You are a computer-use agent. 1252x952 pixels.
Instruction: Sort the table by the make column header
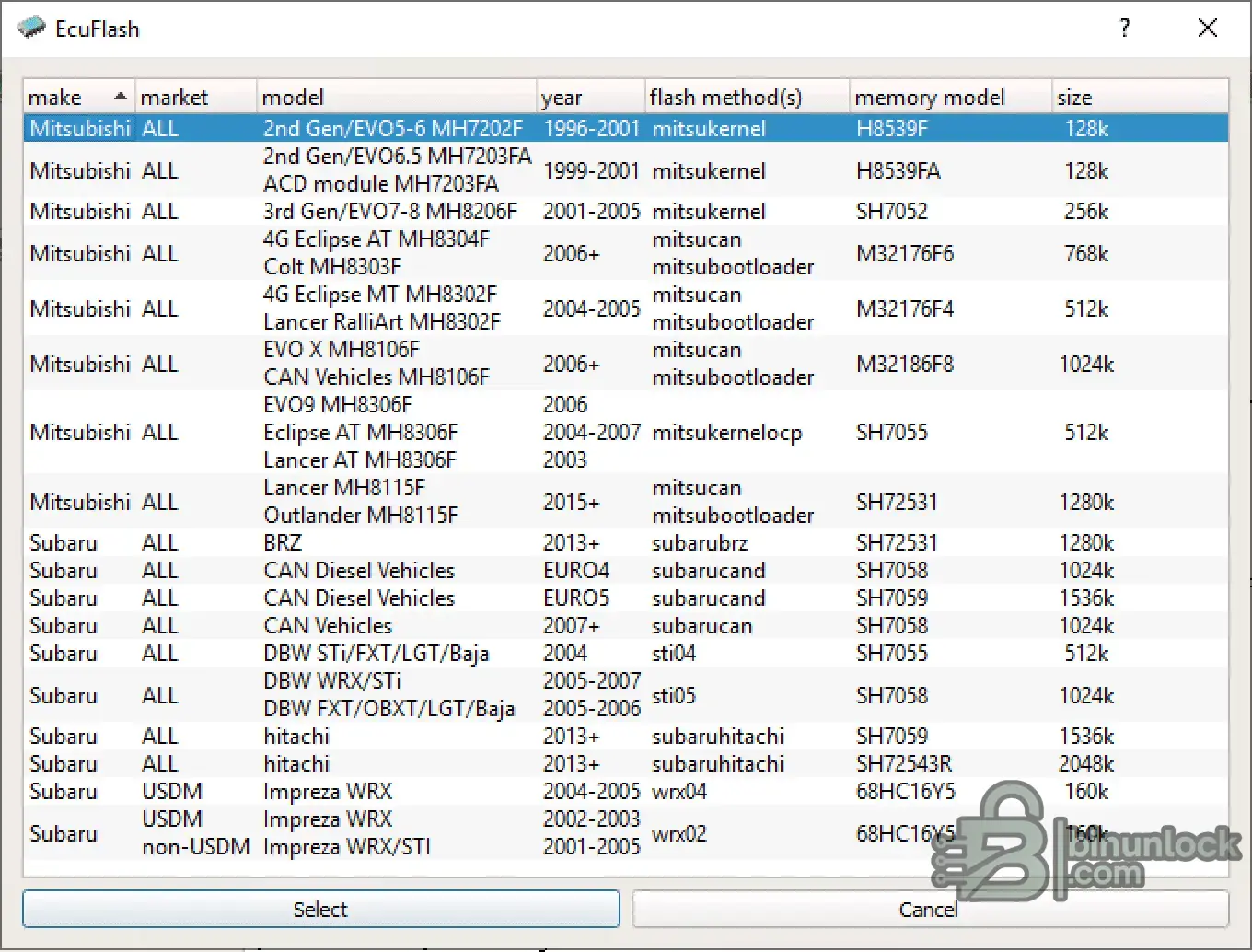coord(79,98)
